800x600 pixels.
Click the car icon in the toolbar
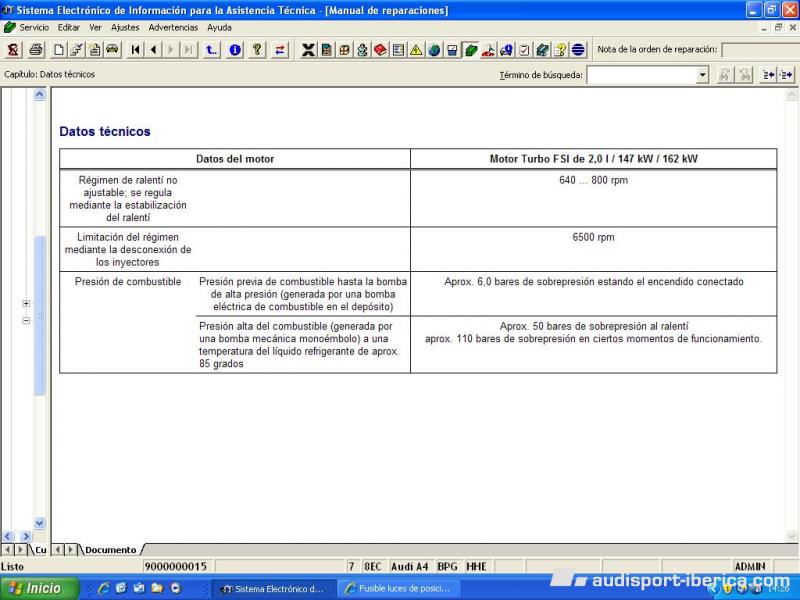112,50
